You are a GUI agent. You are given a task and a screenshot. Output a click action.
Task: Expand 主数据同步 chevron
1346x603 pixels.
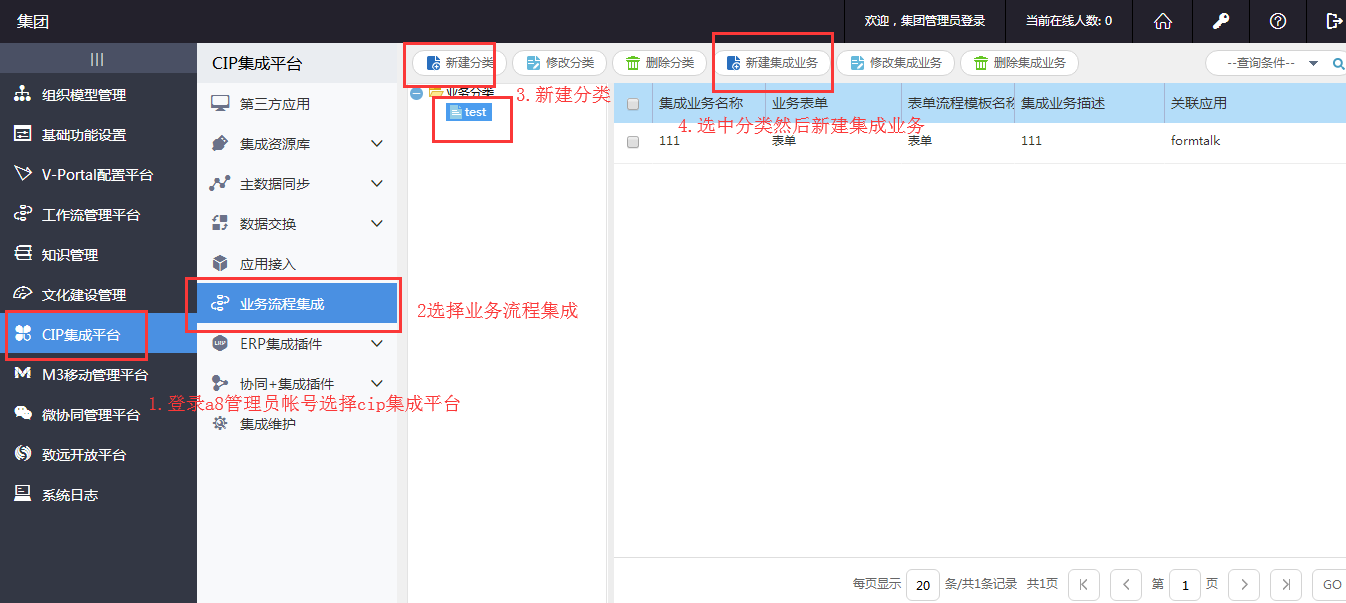coord(377,184)
